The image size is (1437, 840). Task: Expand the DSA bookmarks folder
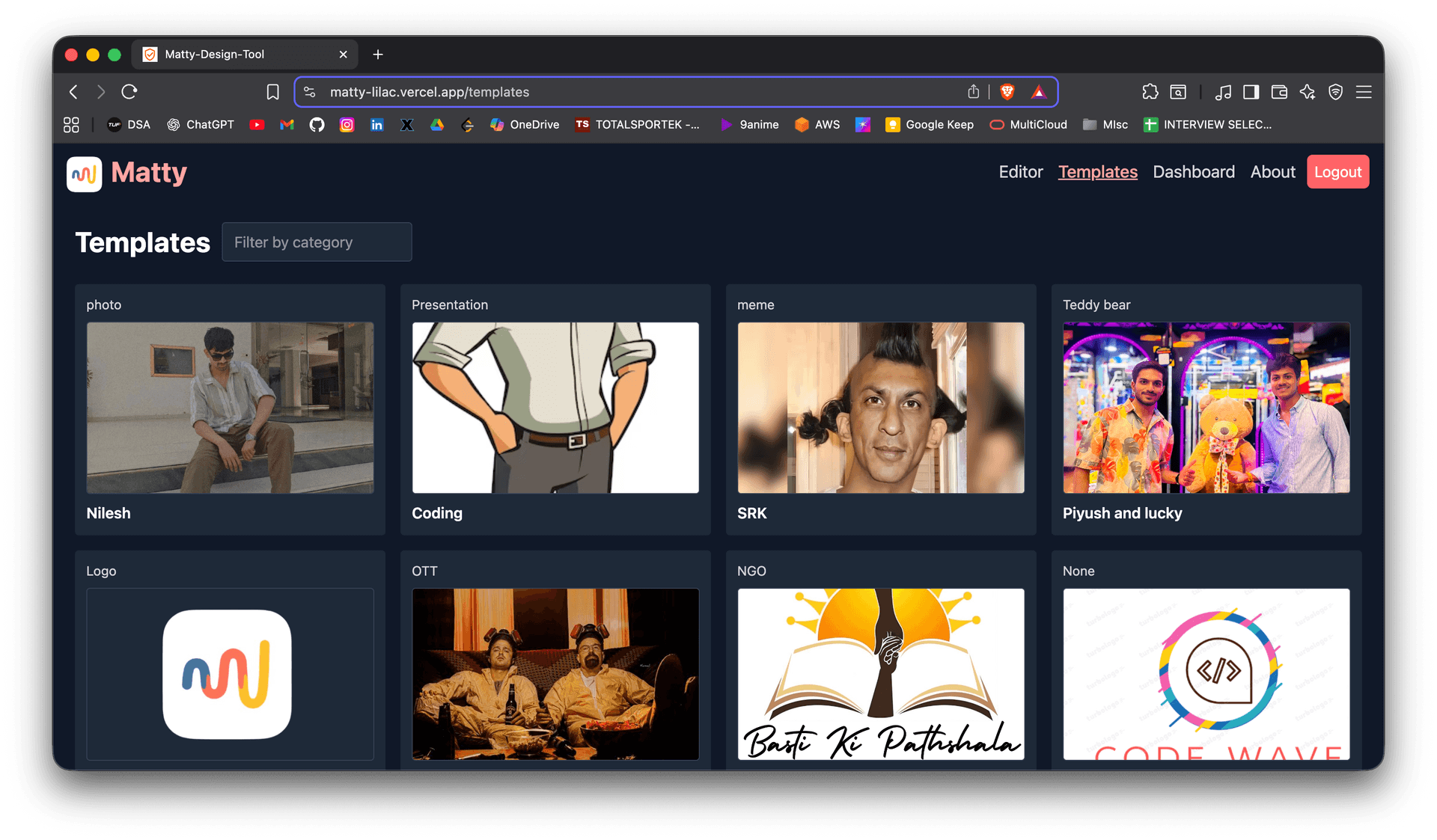click(x=129, y=125)
